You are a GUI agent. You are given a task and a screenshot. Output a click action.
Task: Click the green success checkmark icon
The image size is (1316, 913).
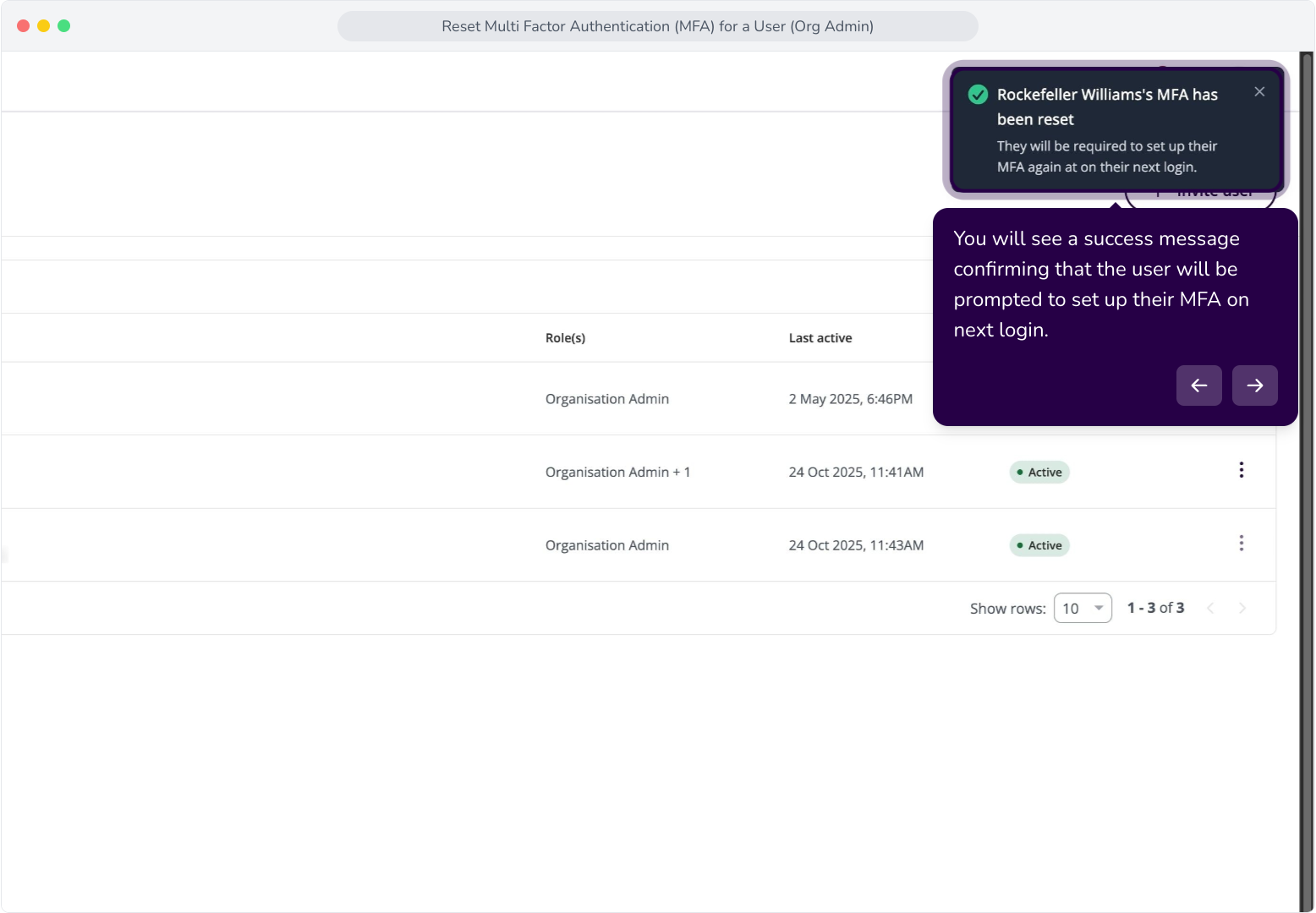978,95
